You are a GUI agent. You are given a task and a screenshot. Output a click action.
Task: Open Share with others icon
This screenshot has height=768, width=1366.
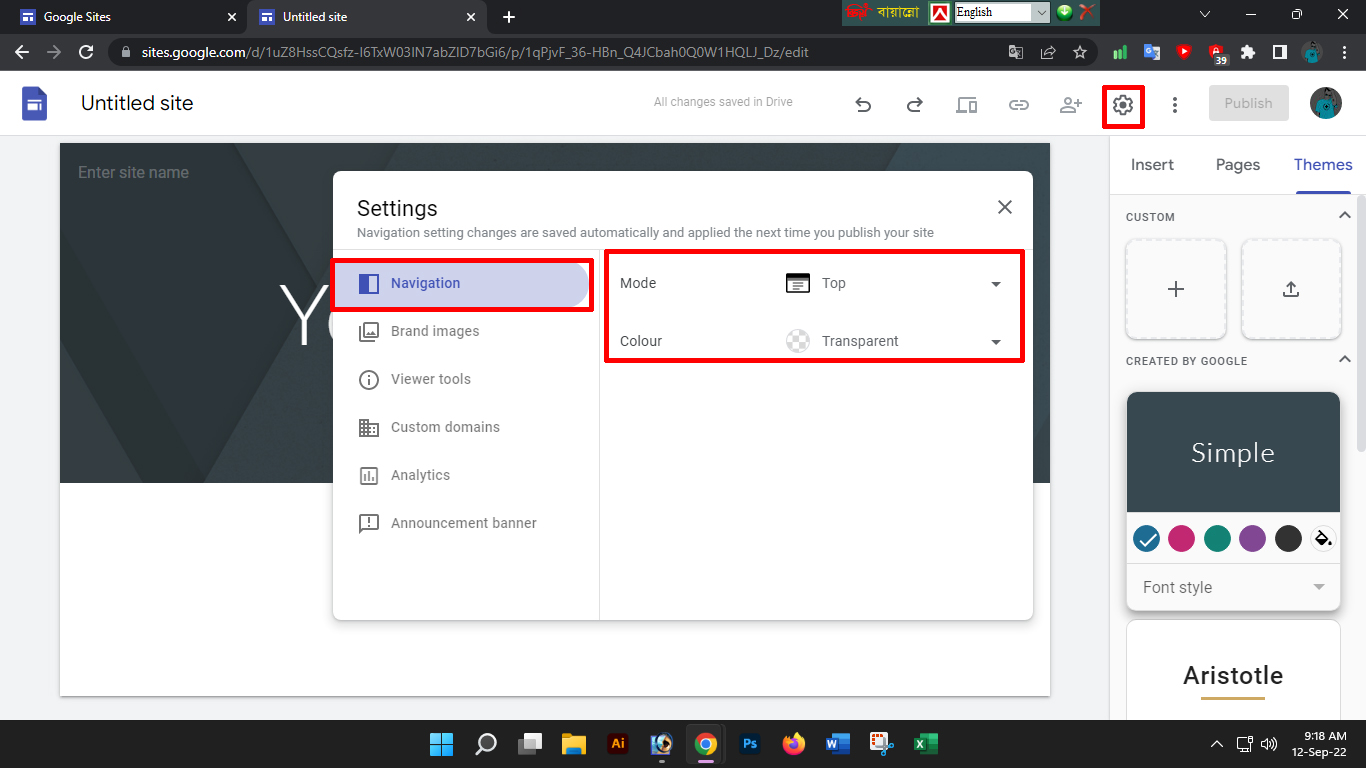[x=1070, y=104]
